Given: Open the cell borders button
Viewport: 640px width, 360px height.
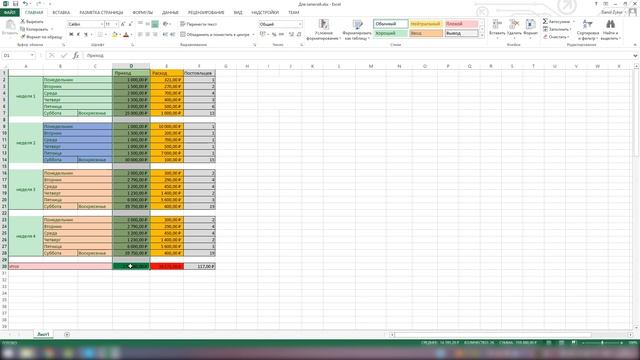Looking at the screenshot, I should coord(100,35).
